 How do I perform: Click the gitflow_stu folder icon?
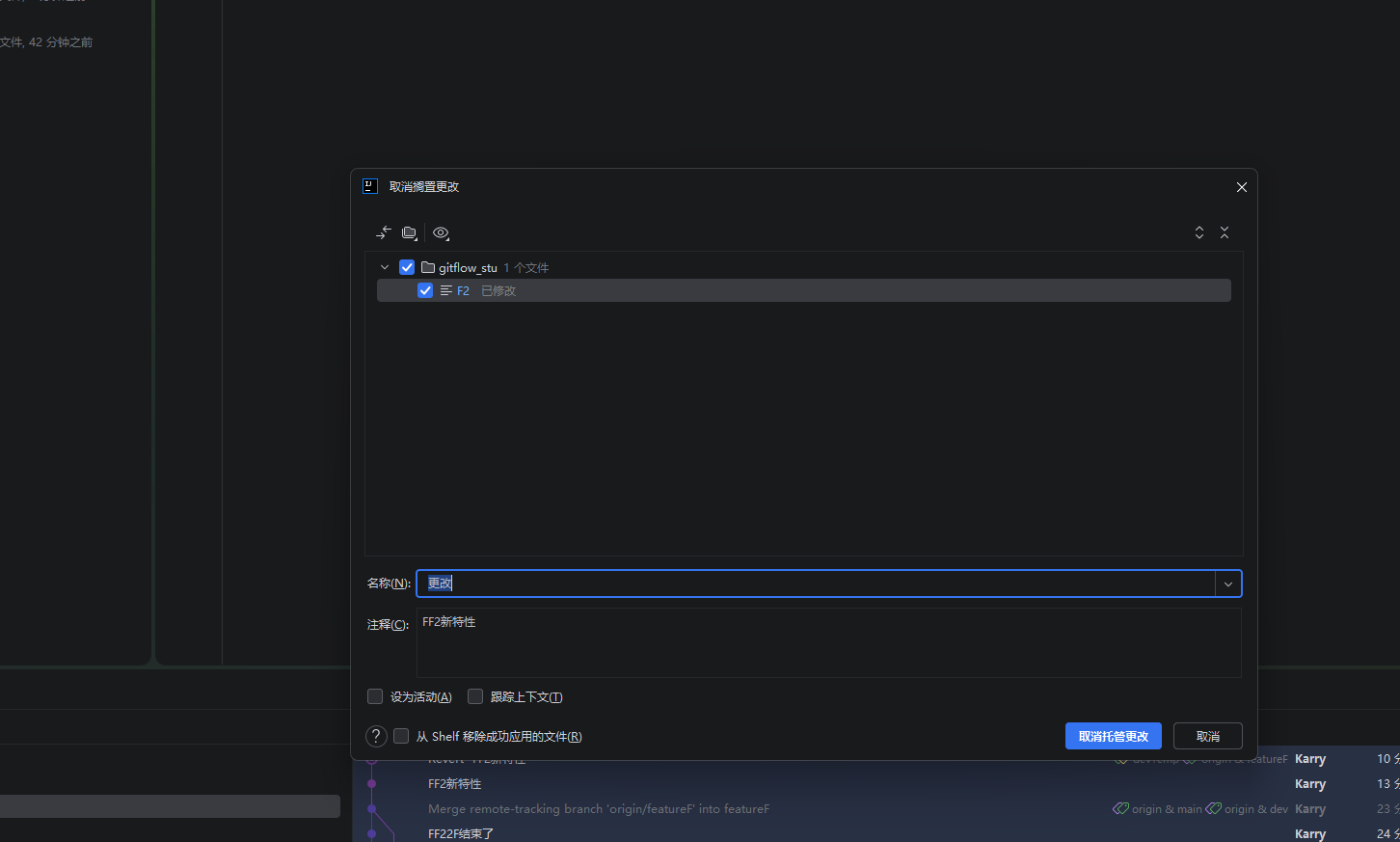tap(428, 267)
